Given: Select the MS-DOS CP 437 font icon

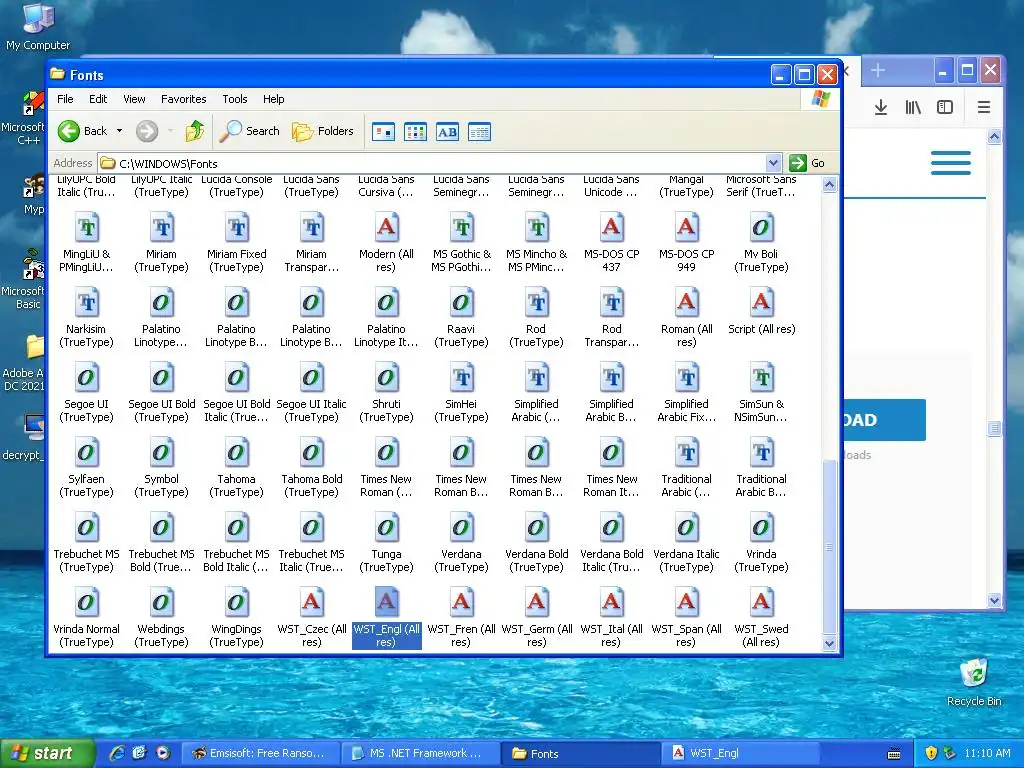Looking at the screenshot, I should (x=611, y=227).
